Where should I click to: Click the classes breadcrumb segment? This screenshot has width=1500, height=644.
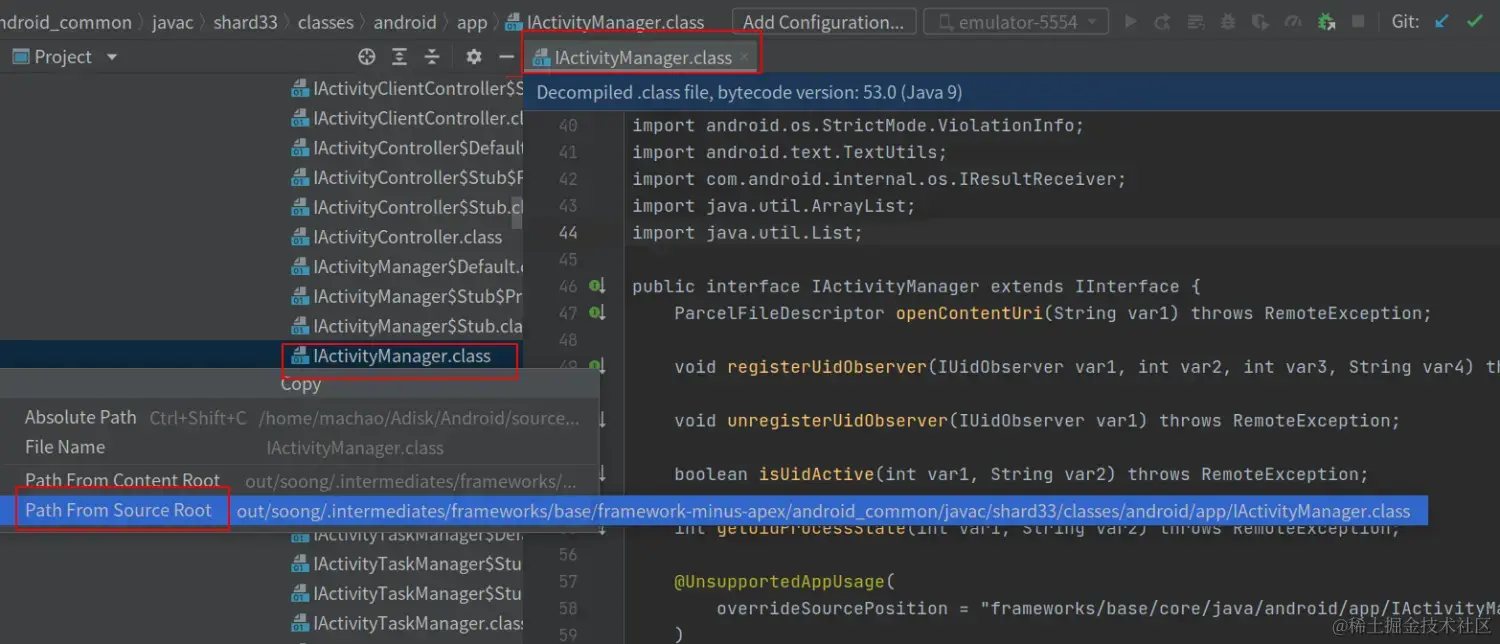pos(326,22)
